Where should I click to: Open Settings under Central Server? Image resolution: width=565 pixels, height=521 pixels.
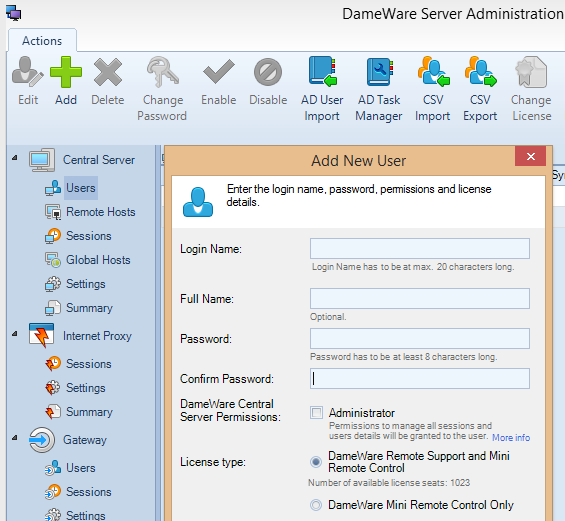86,284
